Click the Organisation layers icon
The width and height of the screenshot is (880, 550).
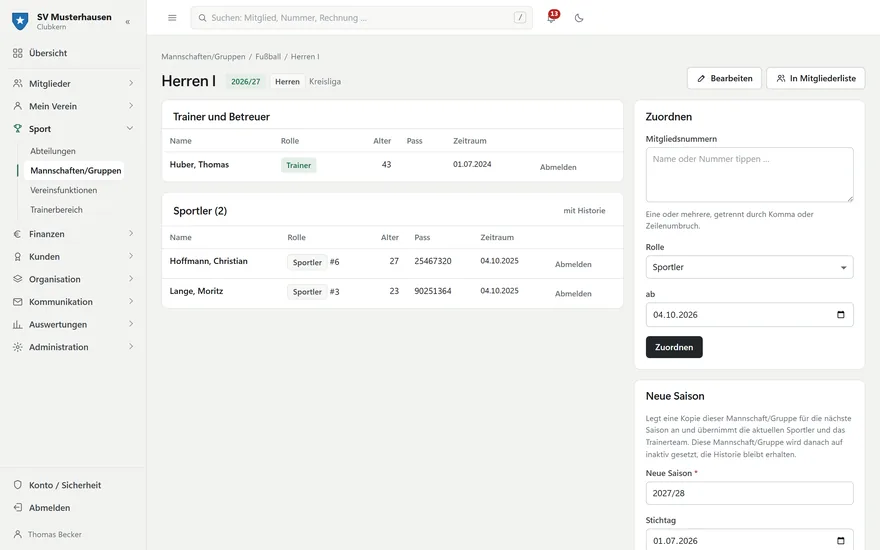click(x=18, y=279)
